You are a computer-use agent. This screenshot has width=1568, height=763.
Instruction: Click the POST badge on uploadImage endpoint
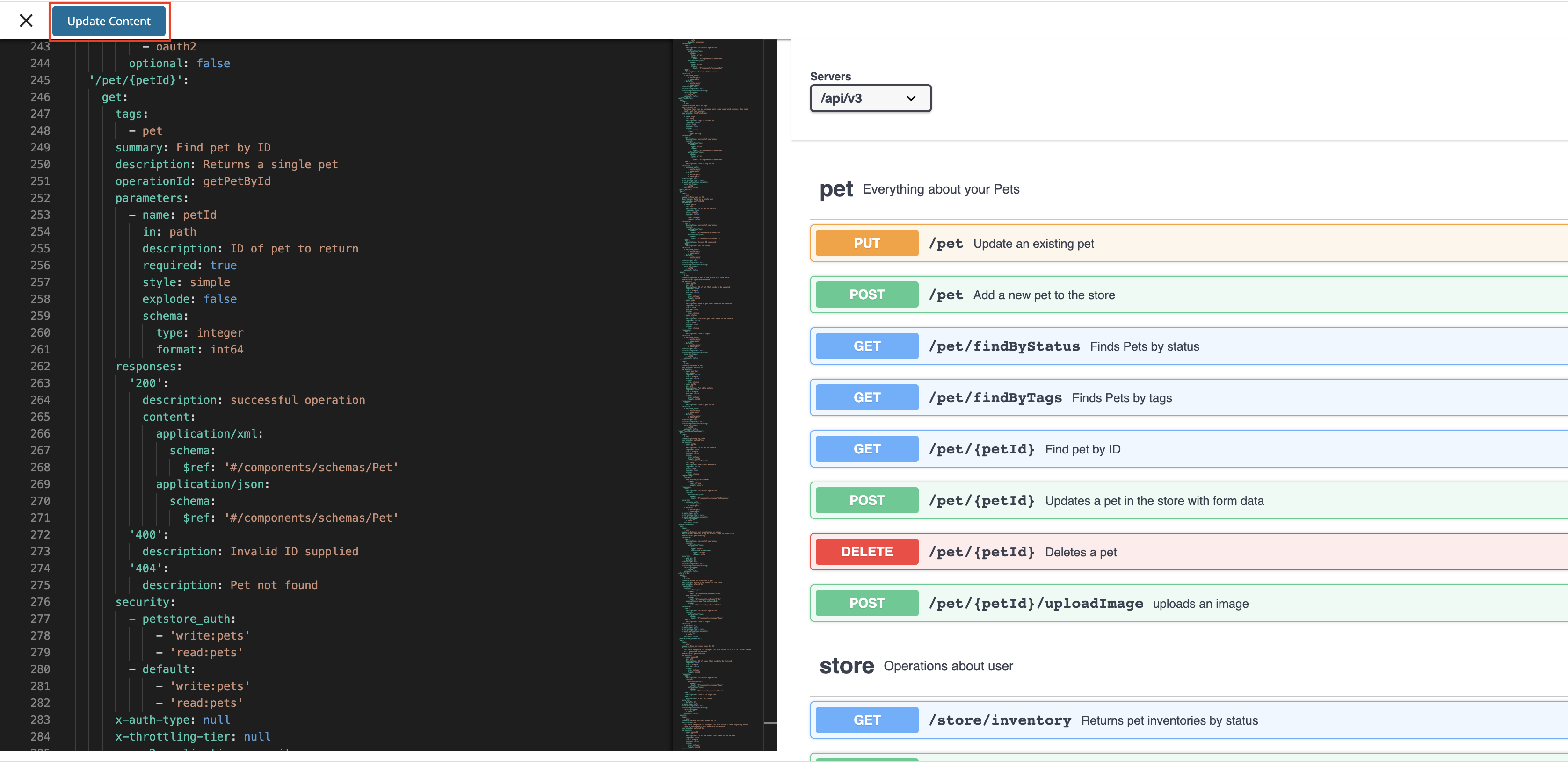tap(865, 603)
